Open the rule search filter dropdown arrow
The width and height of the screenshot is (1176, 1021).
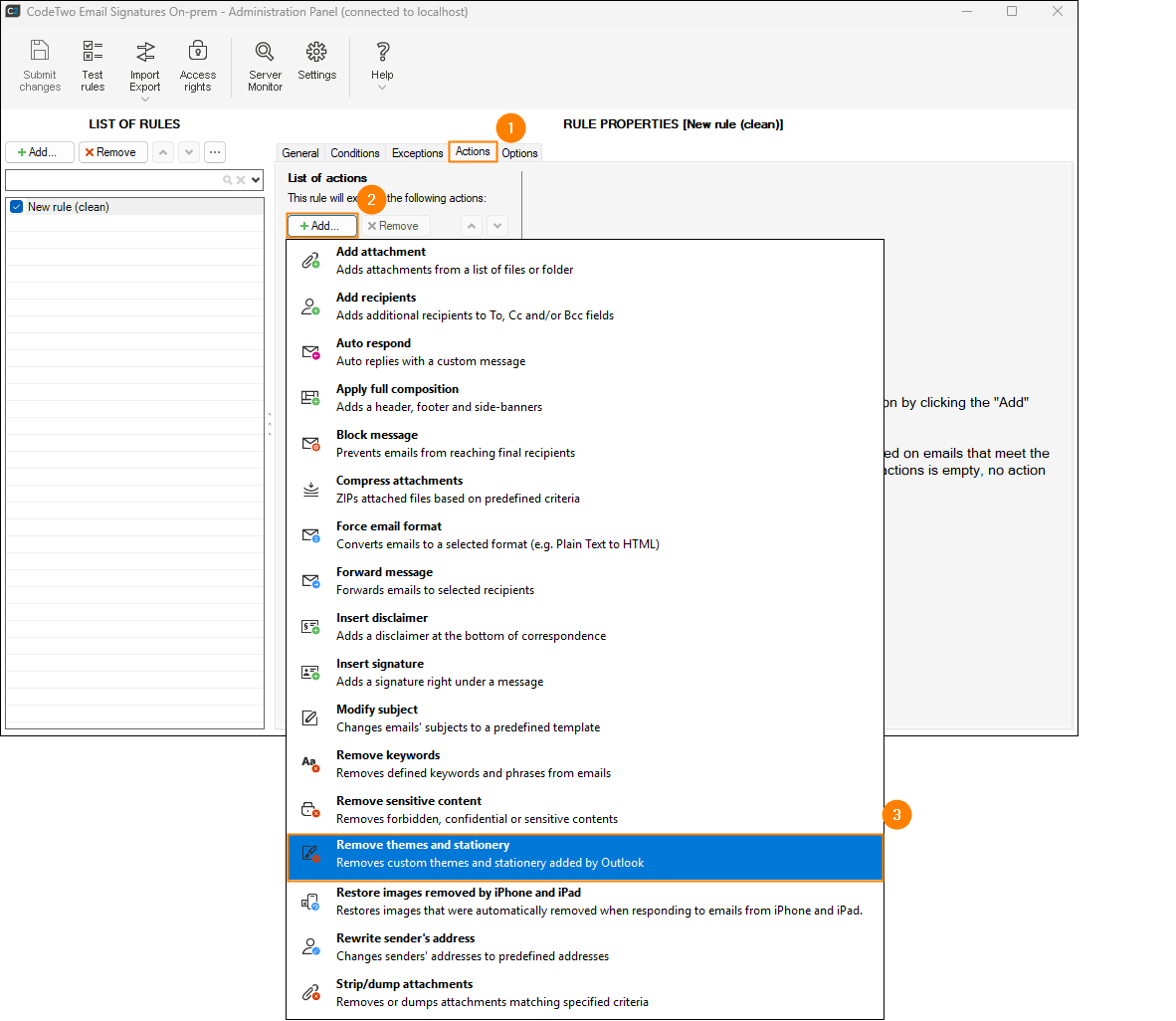(x=256, y=180)
